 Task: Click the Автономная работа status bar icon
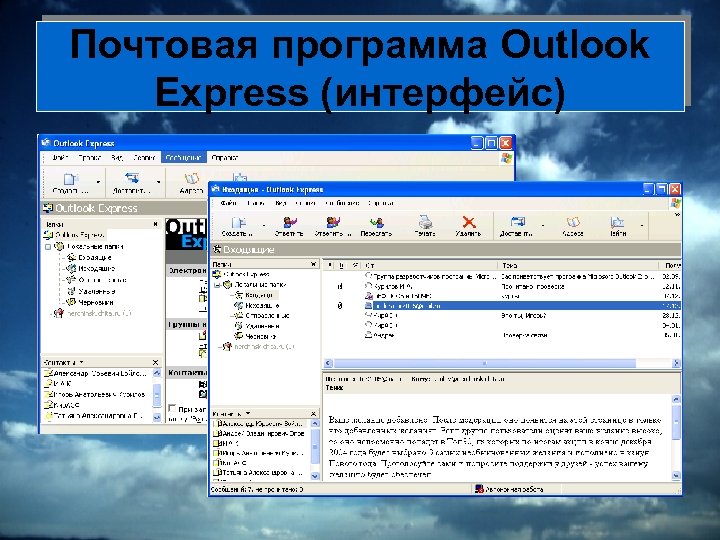click(x=479, y=489)
